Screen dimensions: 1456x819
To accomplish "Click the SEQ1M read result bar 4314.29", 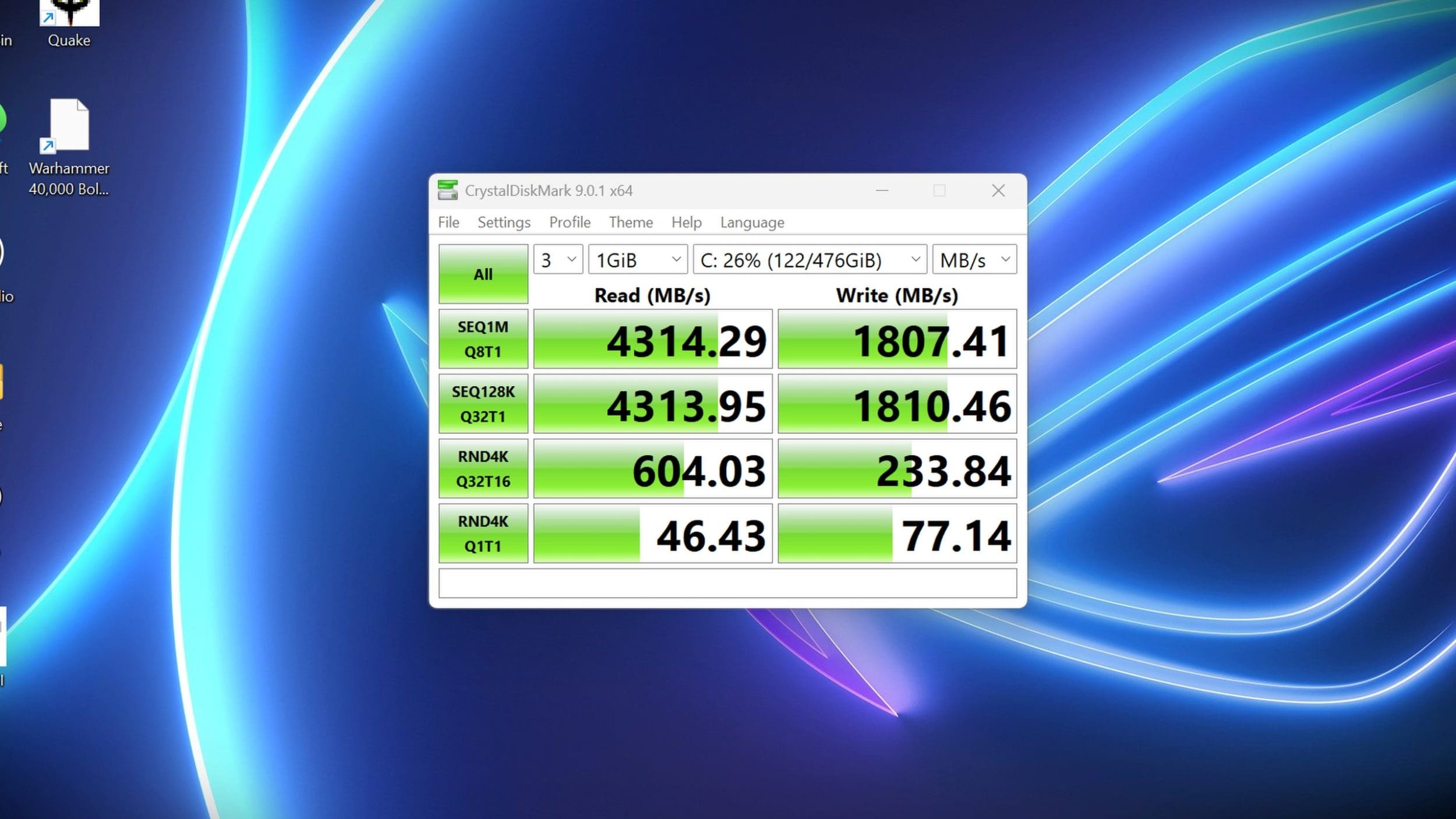I will tap(653, 340).
